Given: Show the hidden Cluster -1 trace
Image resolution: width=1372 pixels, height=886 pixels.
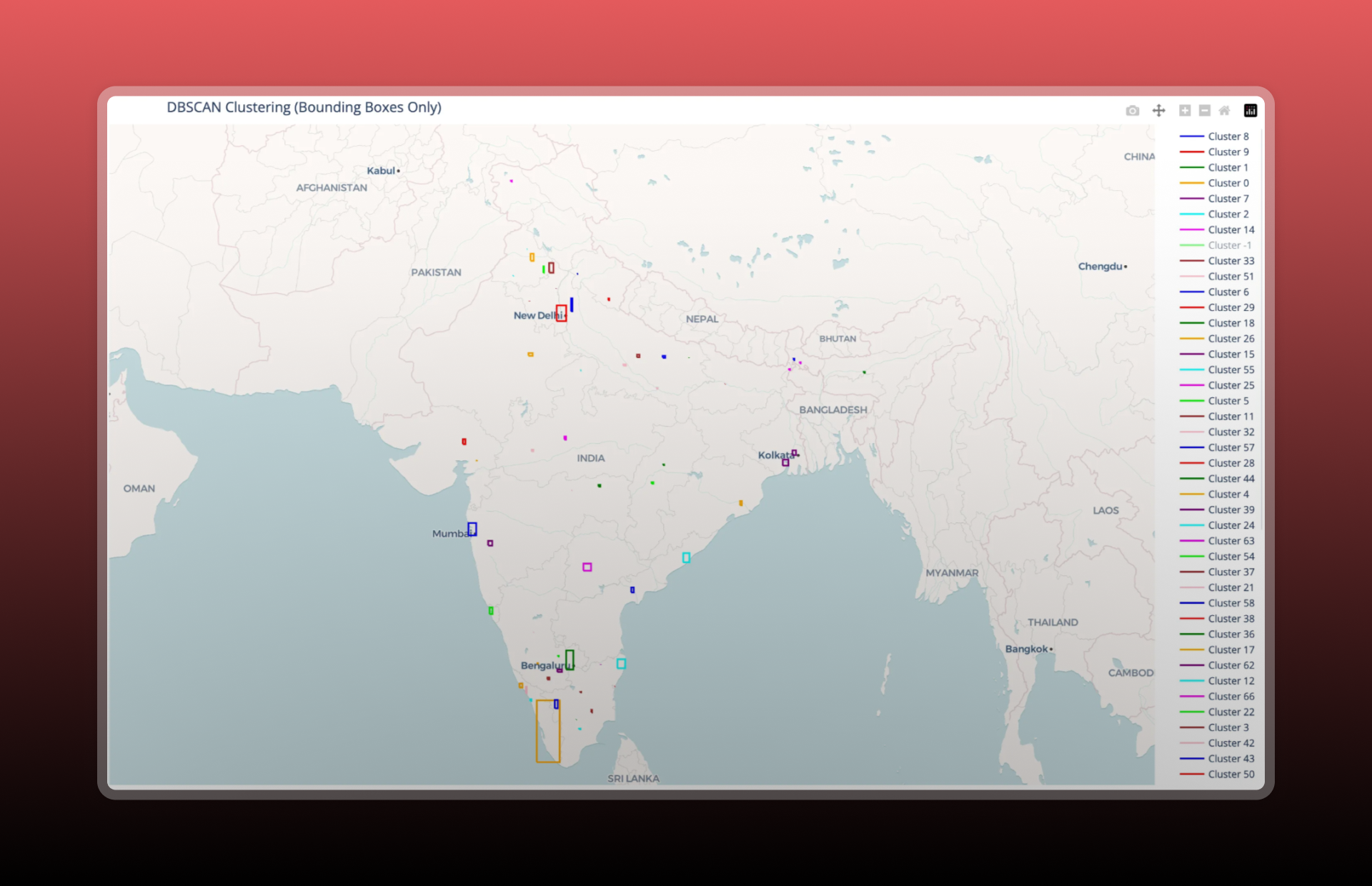Looking at the screenshot, I should tap(1229, 245).
